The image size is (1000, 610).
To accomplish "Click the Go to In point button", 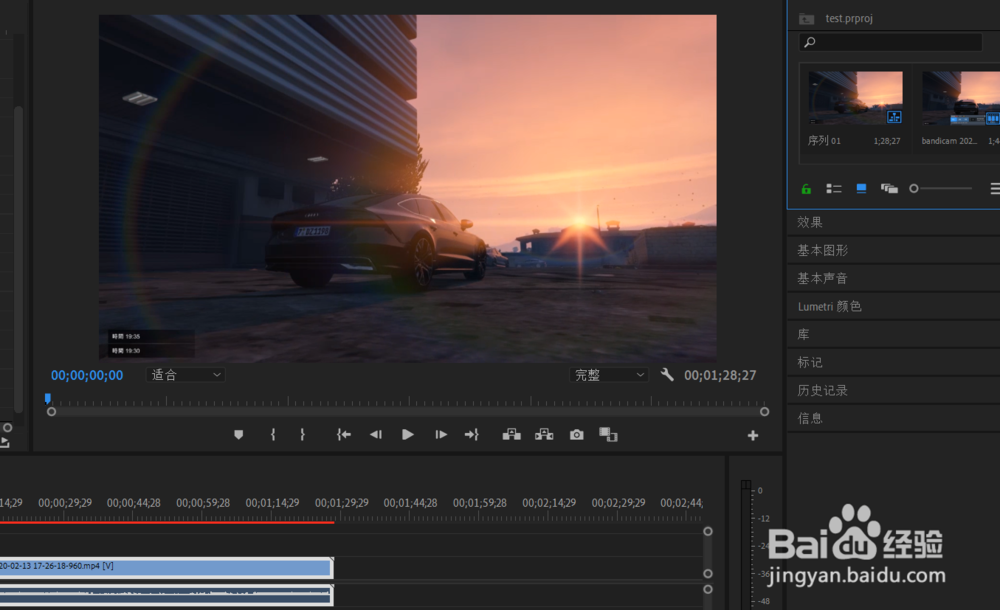I will tap(344, 435).
